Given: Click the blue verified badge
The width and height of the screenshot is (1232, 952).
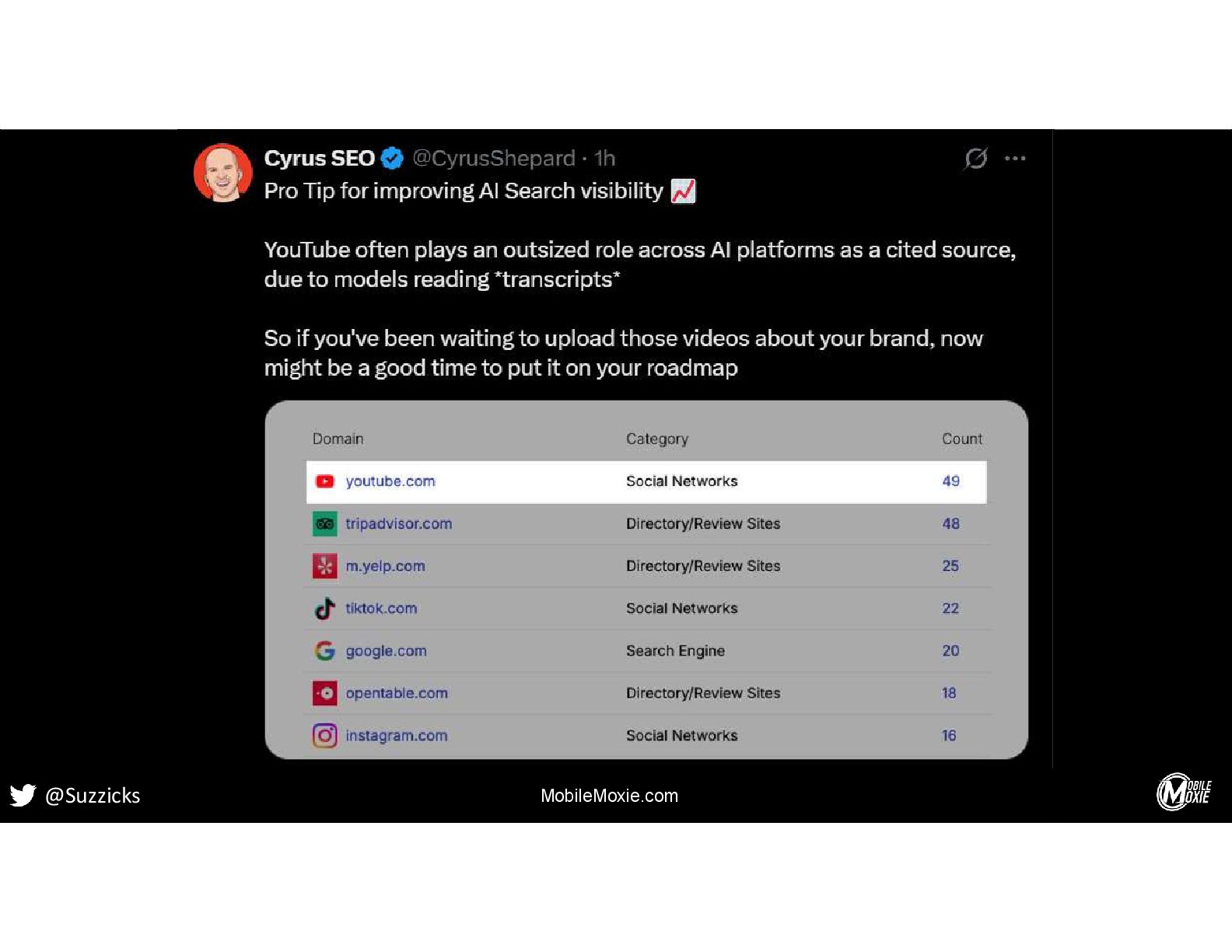Looking at the screenshot, I should click(x=393, y=159).
